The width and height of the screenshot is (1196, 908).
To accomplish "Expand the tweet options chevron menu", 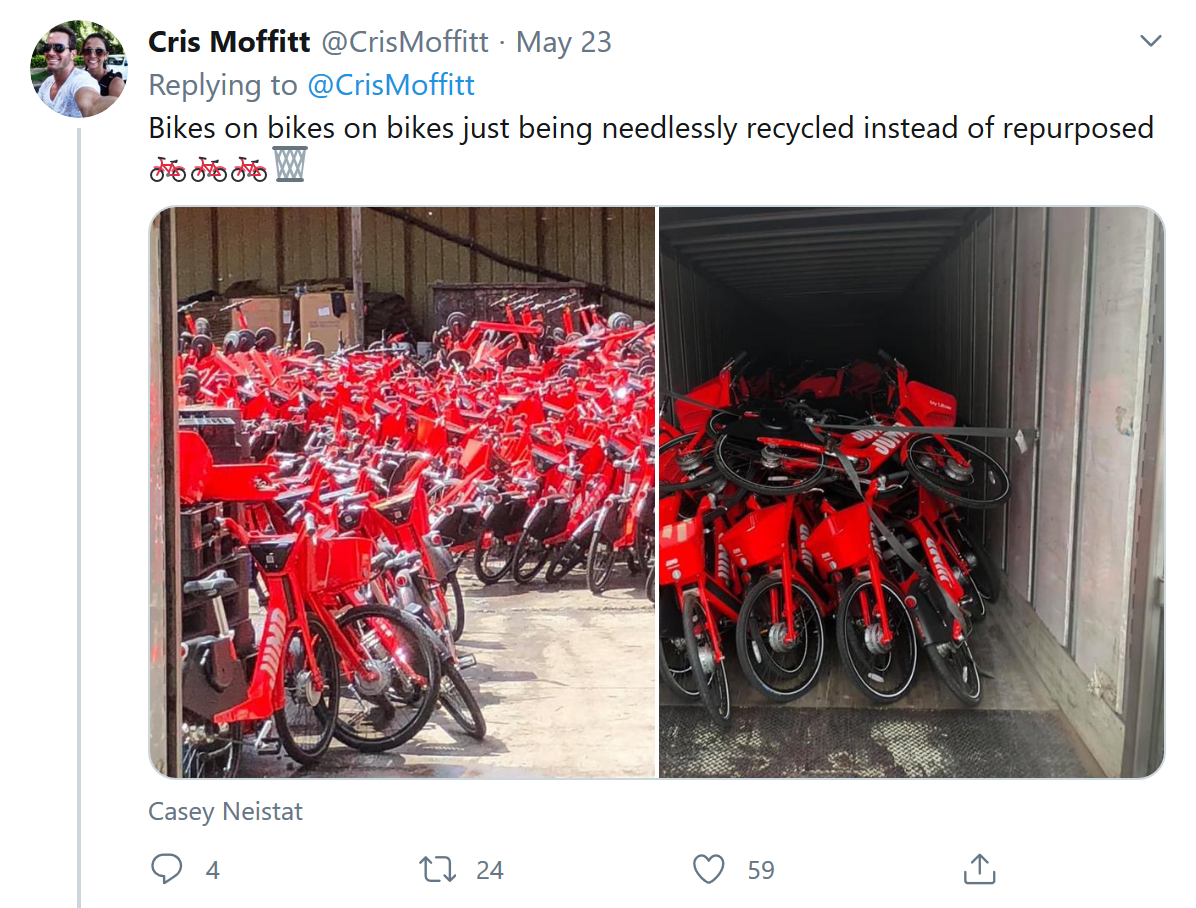I will 1151,41.
